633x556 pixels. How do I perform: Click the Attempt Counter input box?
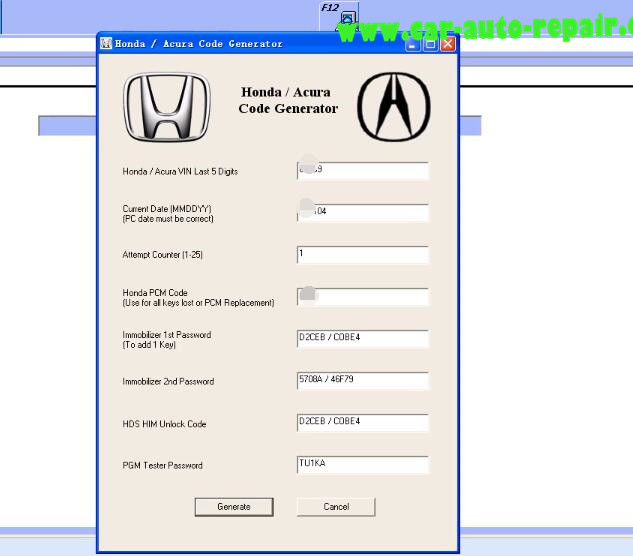tap(363, 255)
